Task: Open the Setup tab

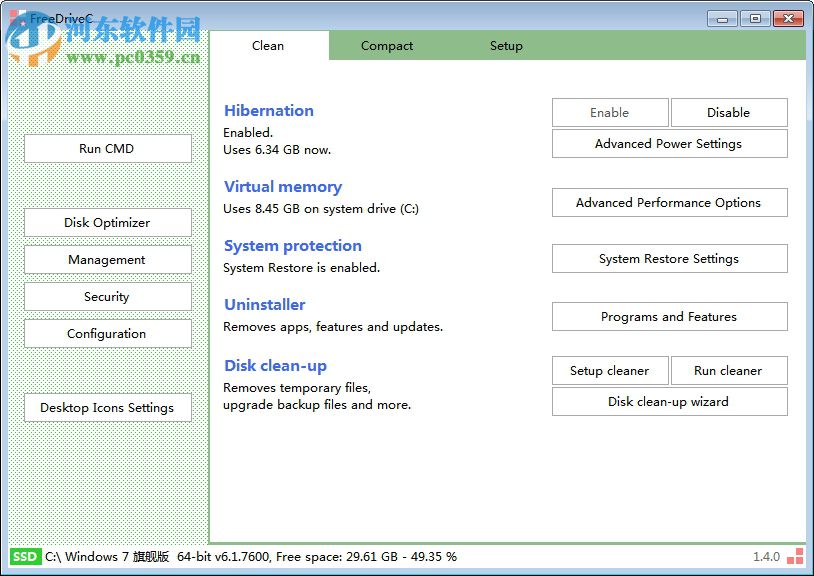Action: (506, 46)
